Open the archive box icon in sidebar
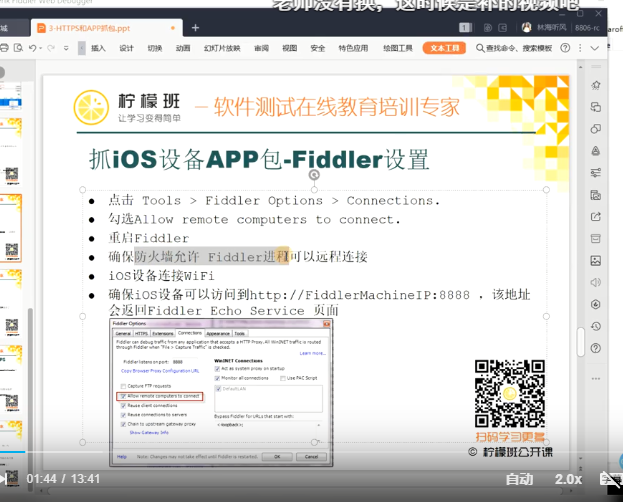This screenshot has height=502, width=623. tap(596, 238)
